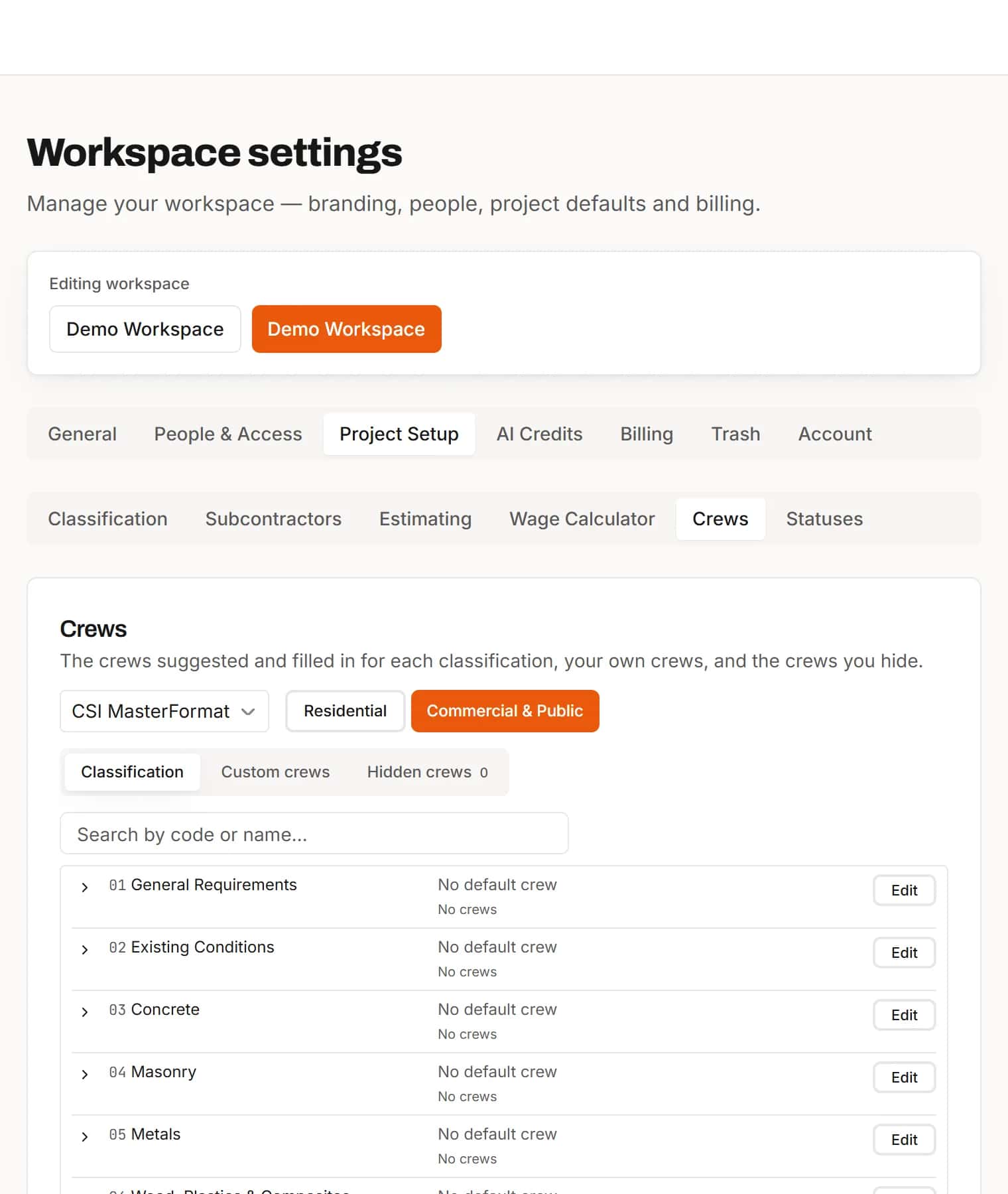This screenshot has width=1008, height=1194.
Task: Open the AI Credits tab
Action: click(x=539, y=434)
